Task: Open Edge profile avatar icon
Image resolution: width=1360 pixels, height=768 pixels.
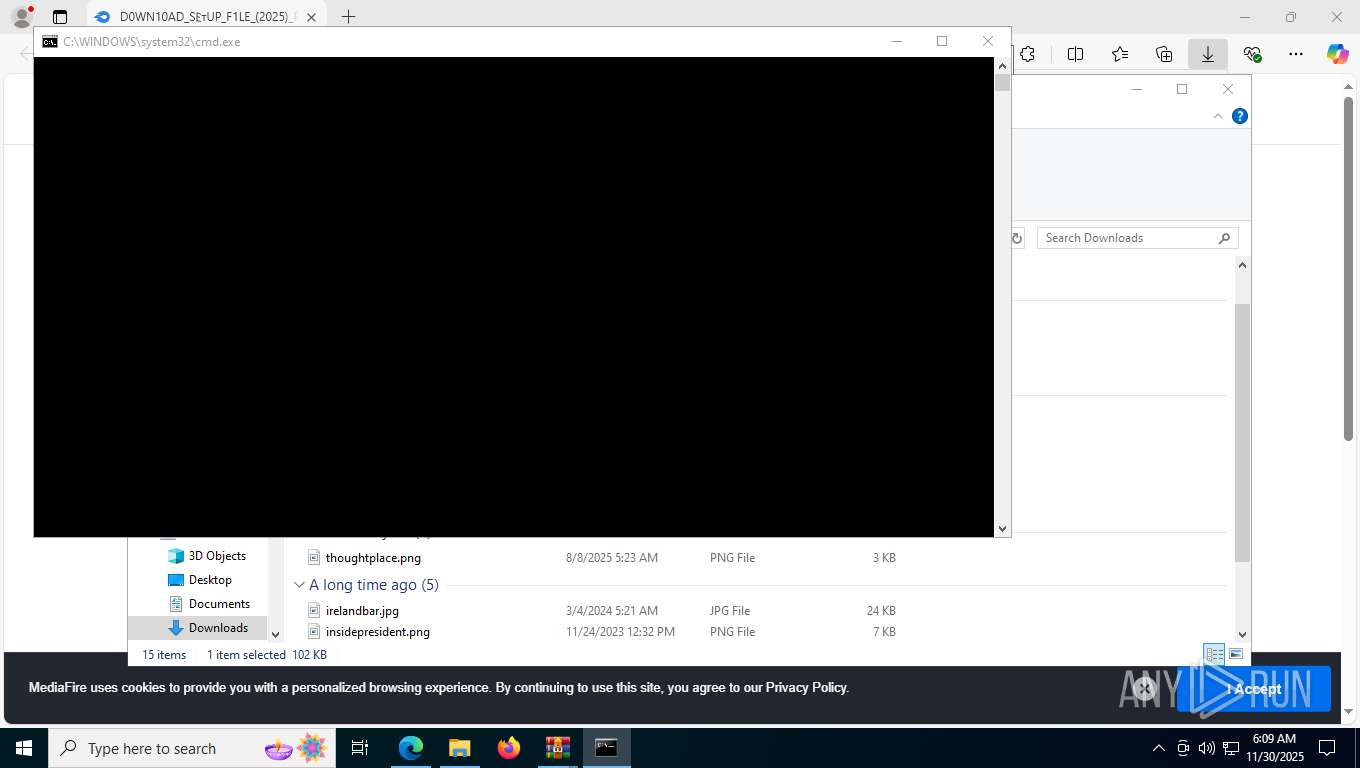Action: tap(22, 17)
